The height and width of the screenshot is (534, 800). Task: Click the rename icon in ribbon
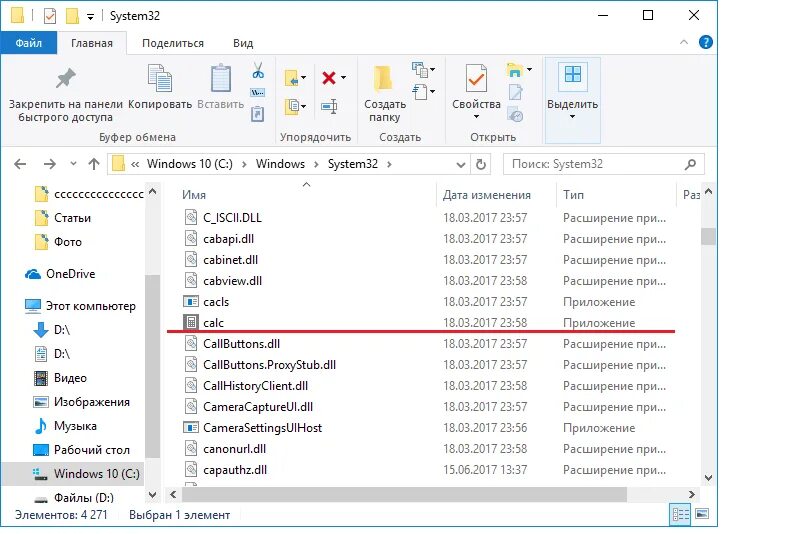click(329, 106)
